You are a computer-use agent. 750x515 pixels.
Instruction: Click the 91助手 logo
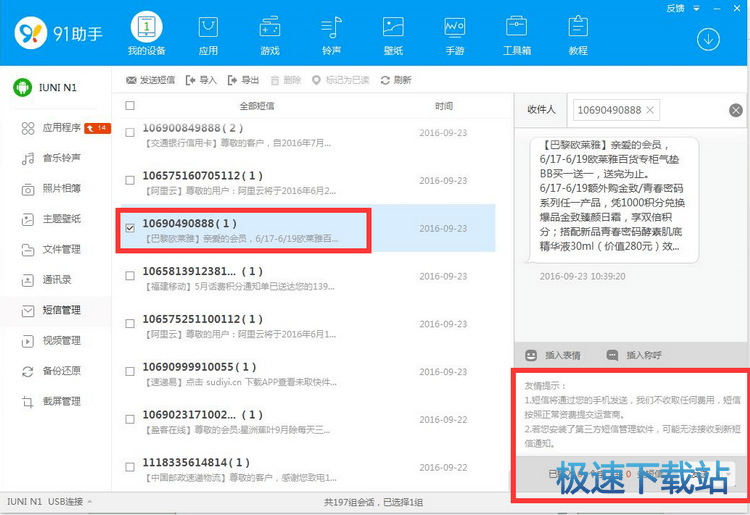pos(58,33)
